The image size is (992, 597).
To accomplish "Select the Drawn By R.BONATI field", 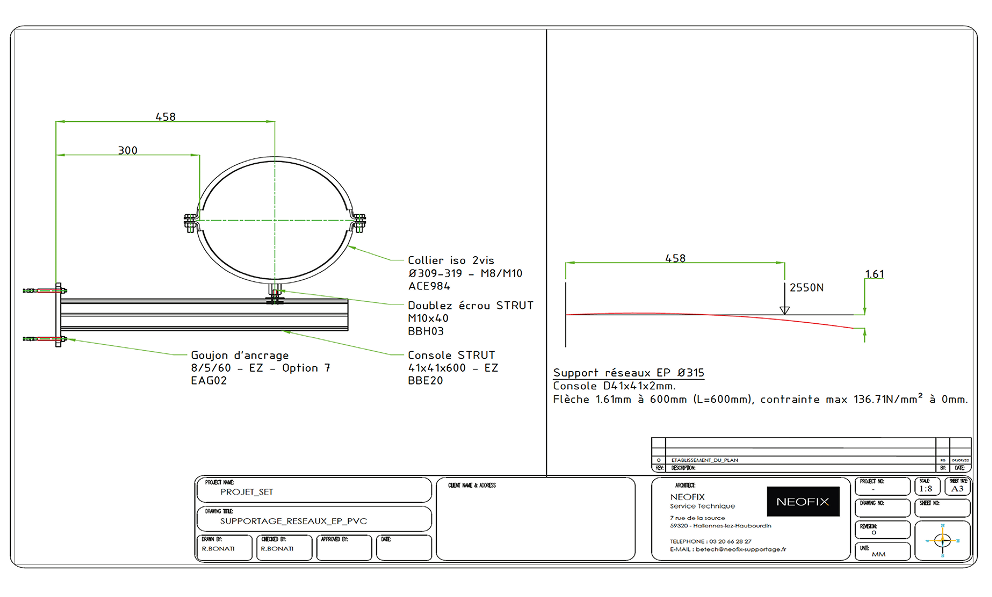I will [x=224, y=547].
